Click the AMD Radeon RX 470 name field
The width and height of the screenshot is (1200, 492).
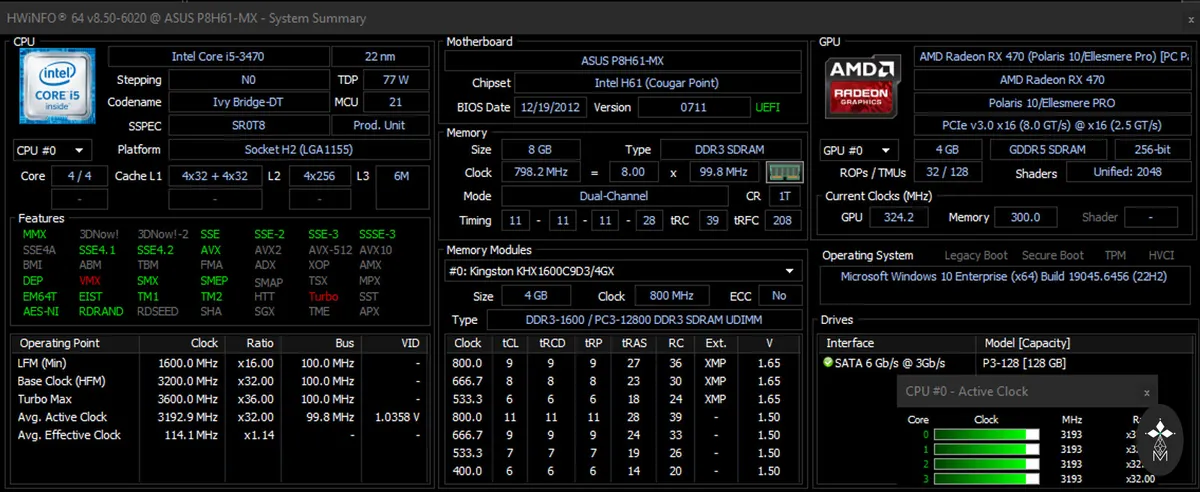(1052, 79)
